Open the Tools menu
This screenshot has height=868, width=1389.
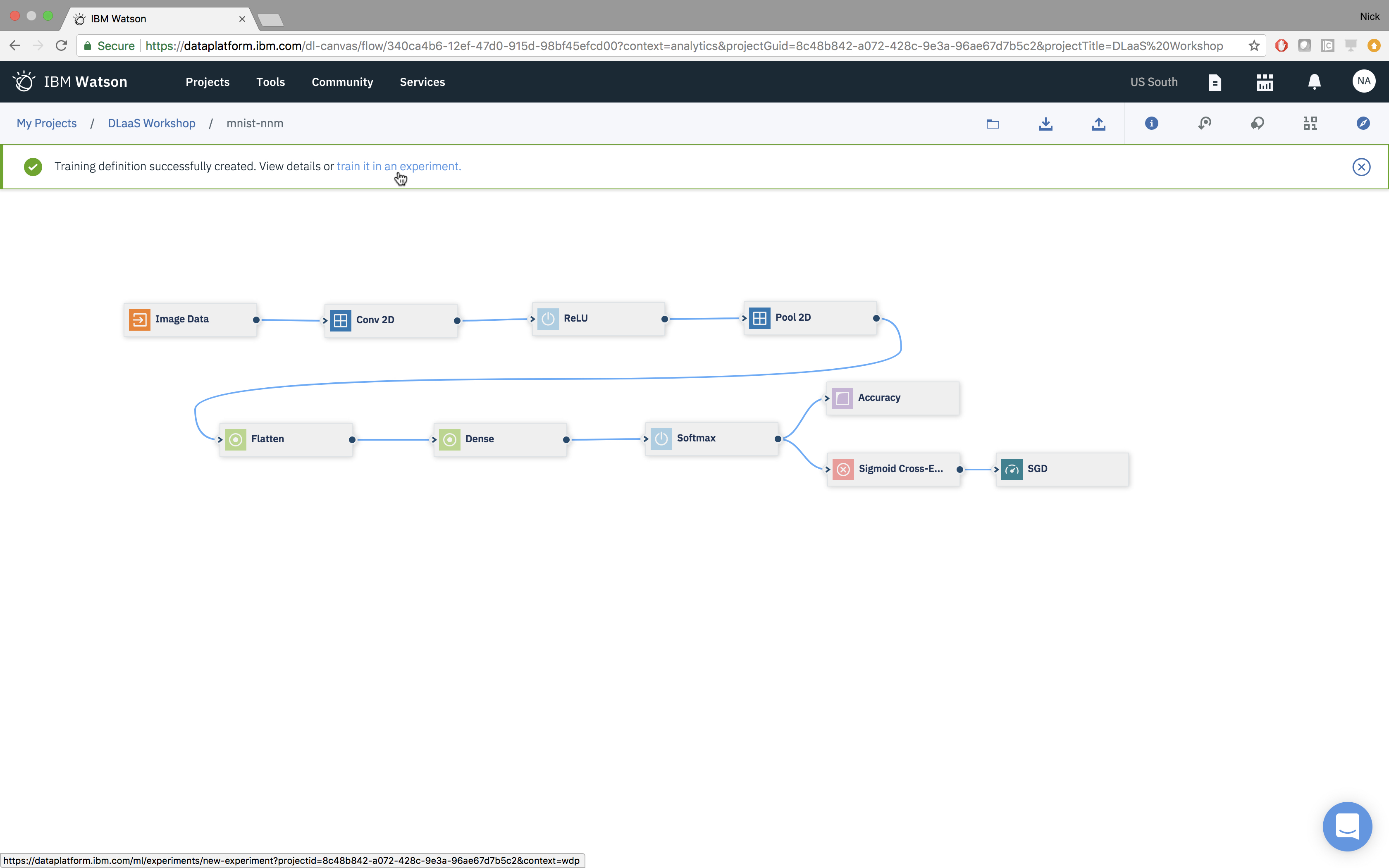(x=270, y=82)
